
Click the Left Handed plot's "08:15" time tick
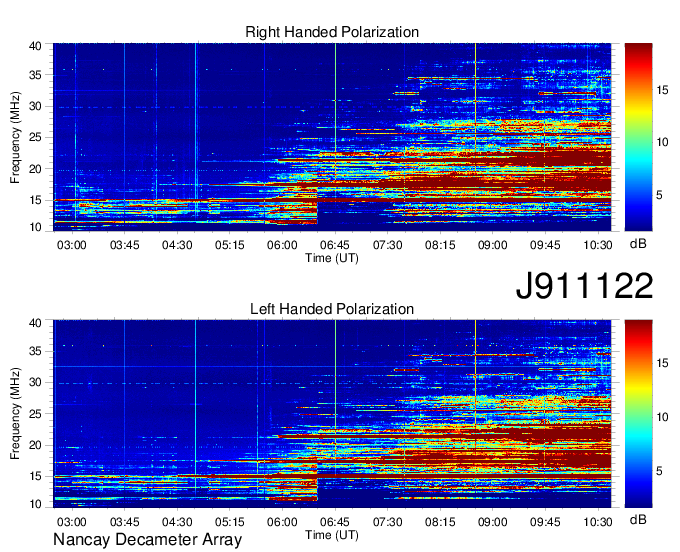[x=440, y=522]
